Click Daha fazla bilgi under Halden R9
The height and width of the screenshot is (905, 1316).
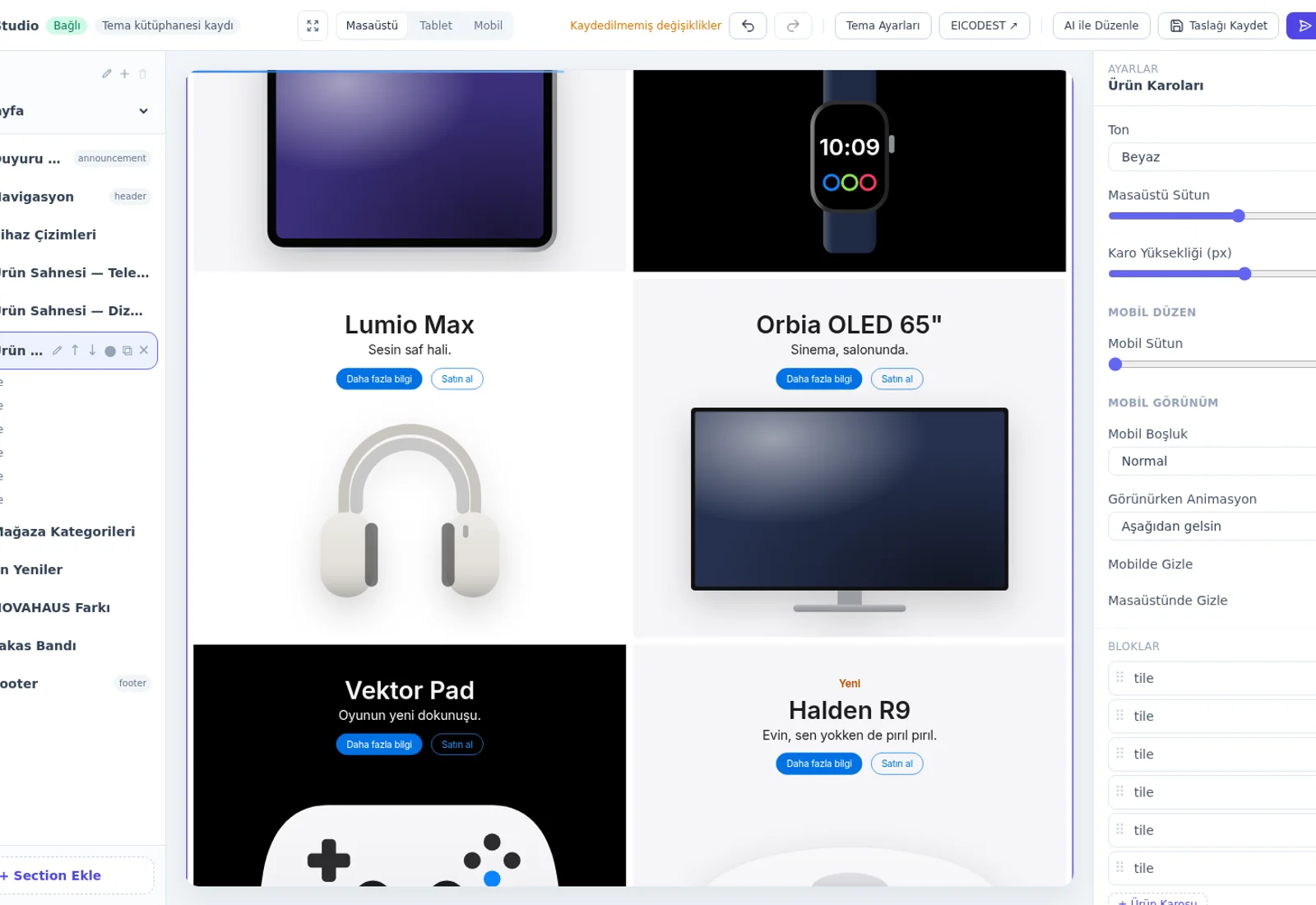819,763
